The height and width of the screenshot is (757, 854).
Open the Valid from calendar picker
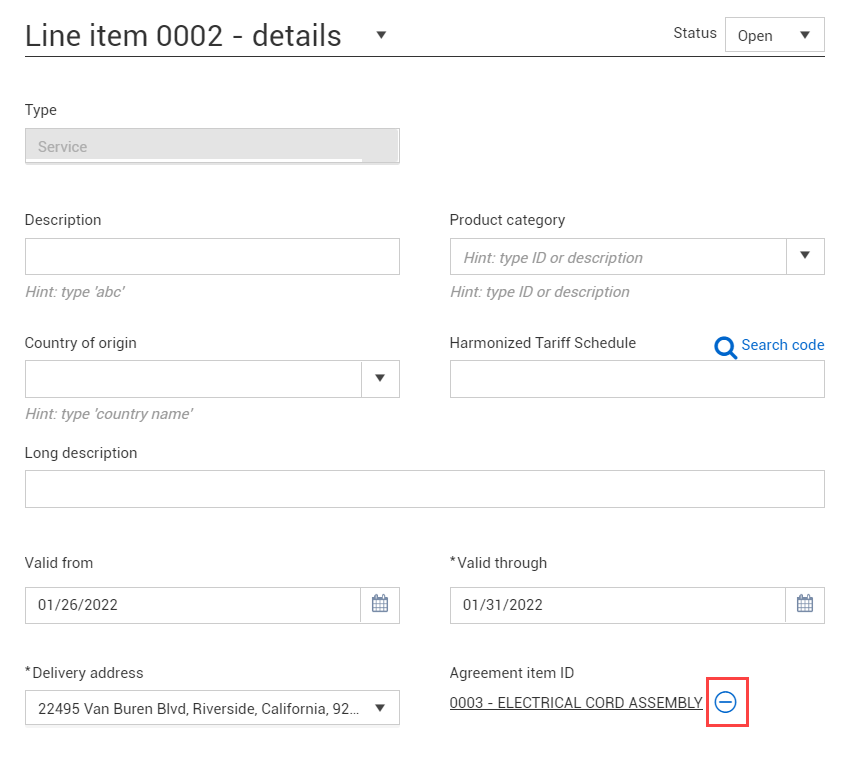[380, 605]
